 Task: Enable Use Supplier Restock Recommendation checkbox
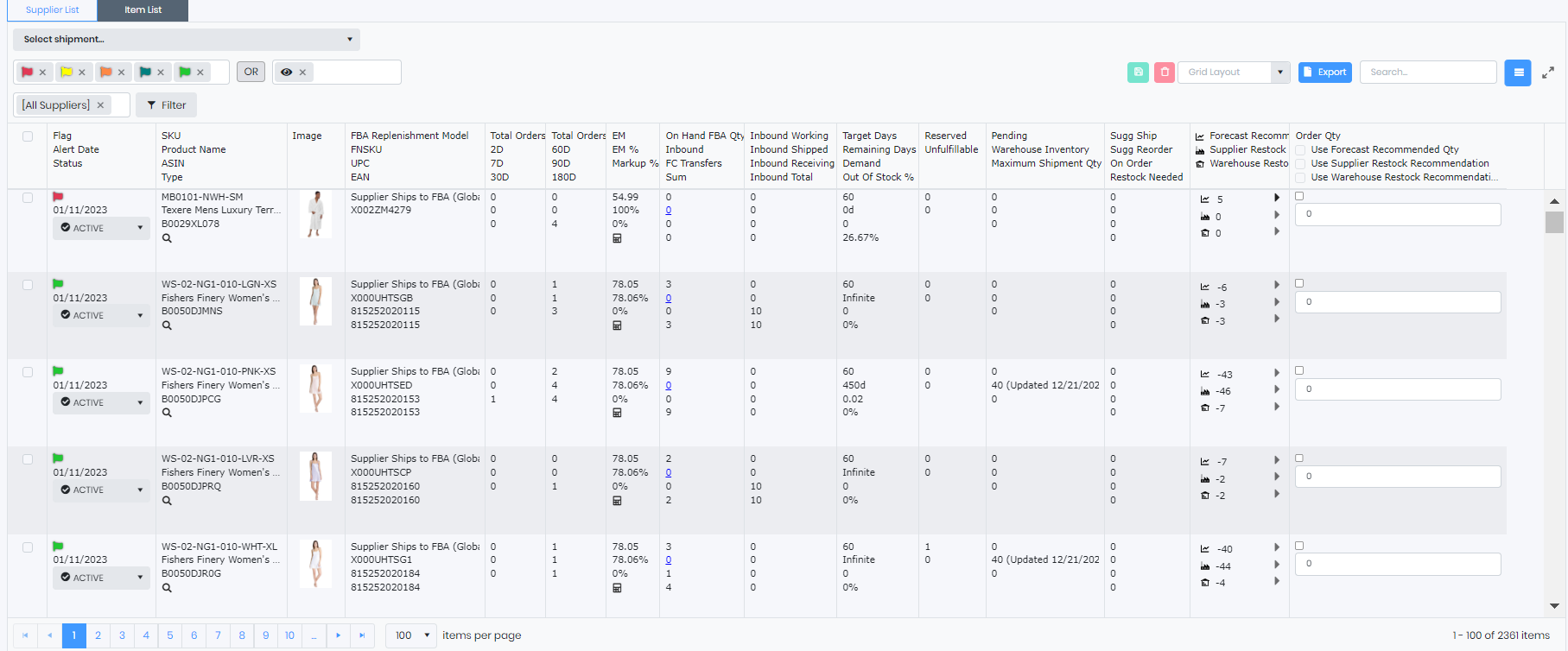pyautogui.click(x=1300, y=164)
